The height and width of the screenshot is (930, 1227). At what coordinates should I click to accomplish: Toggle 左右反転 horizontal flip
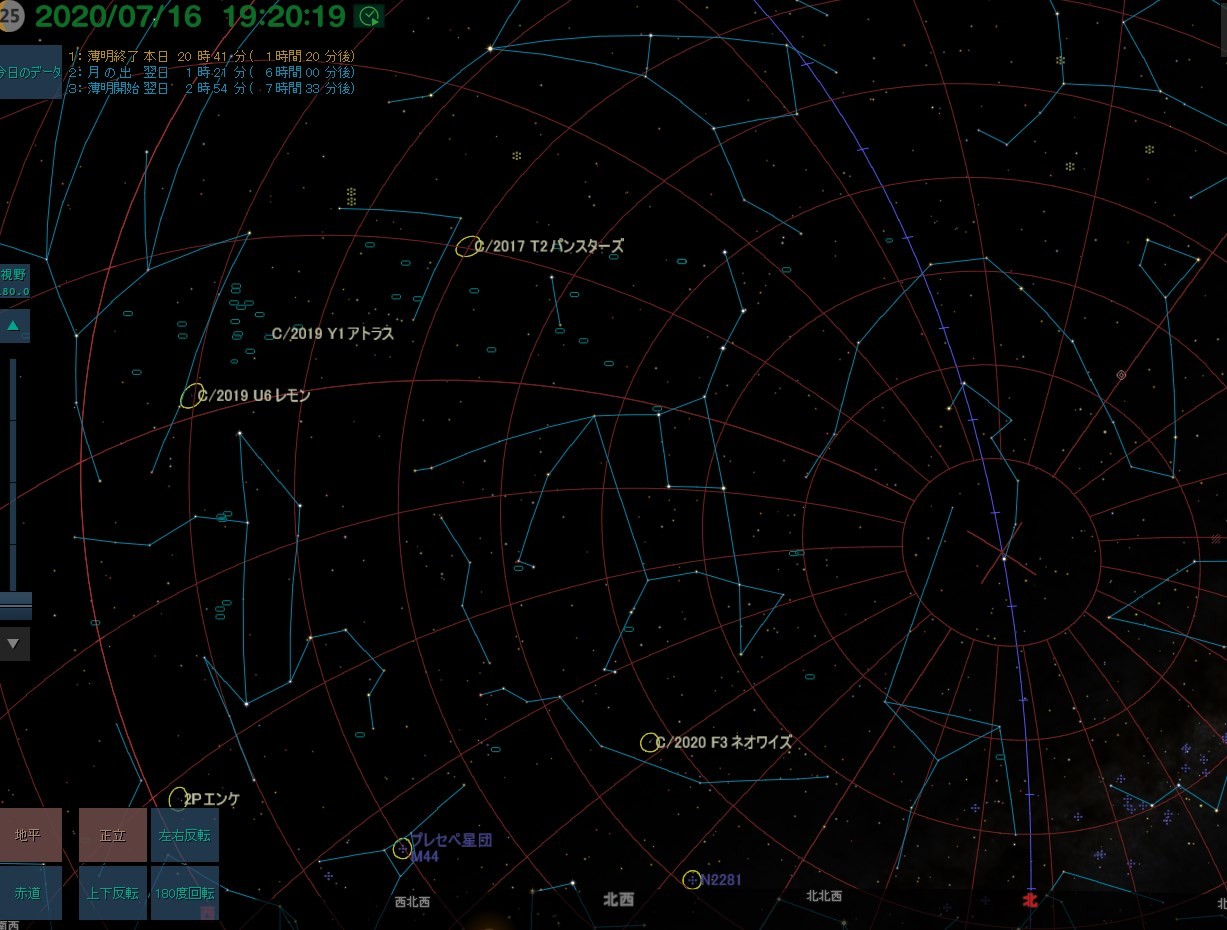pyautogui.click(x=184, y=835)
